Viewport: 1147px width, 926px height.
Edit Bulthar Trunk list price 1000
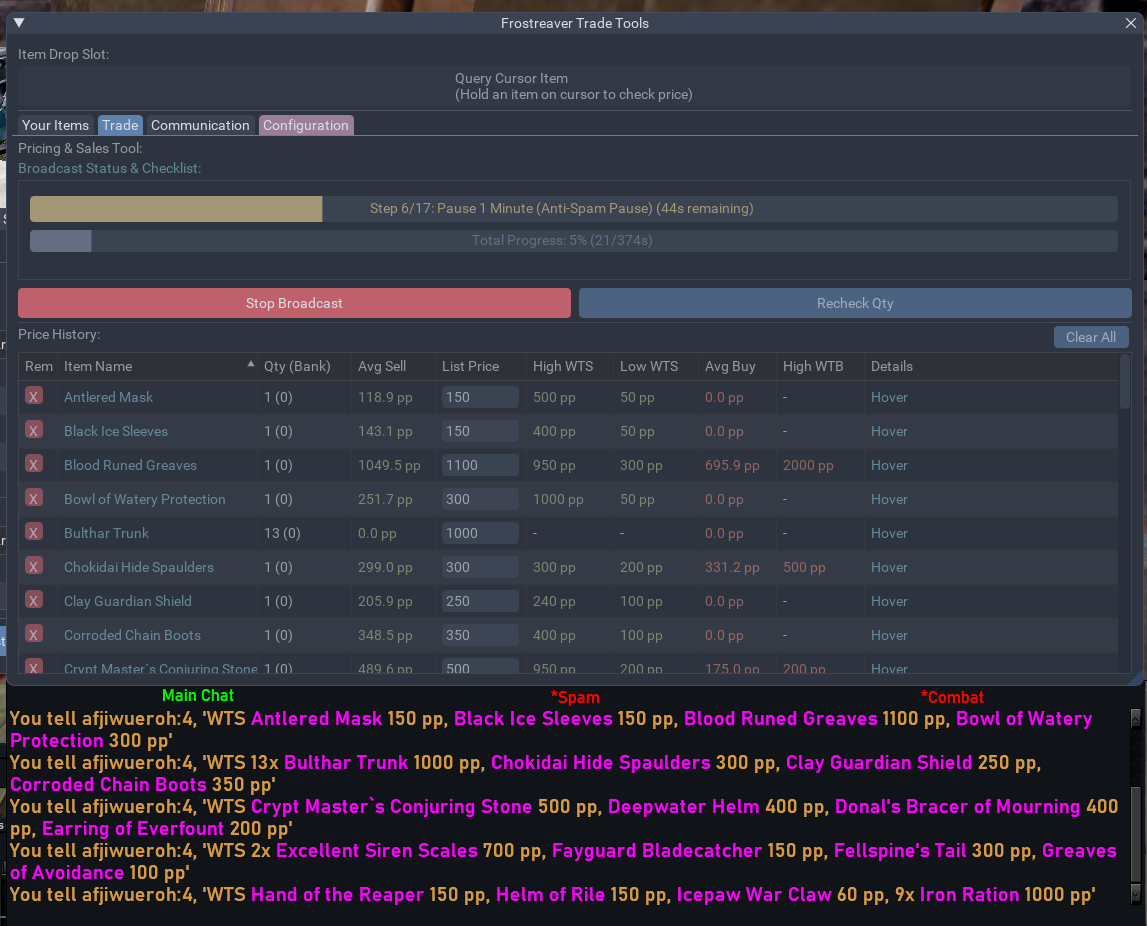click(480, 533)
